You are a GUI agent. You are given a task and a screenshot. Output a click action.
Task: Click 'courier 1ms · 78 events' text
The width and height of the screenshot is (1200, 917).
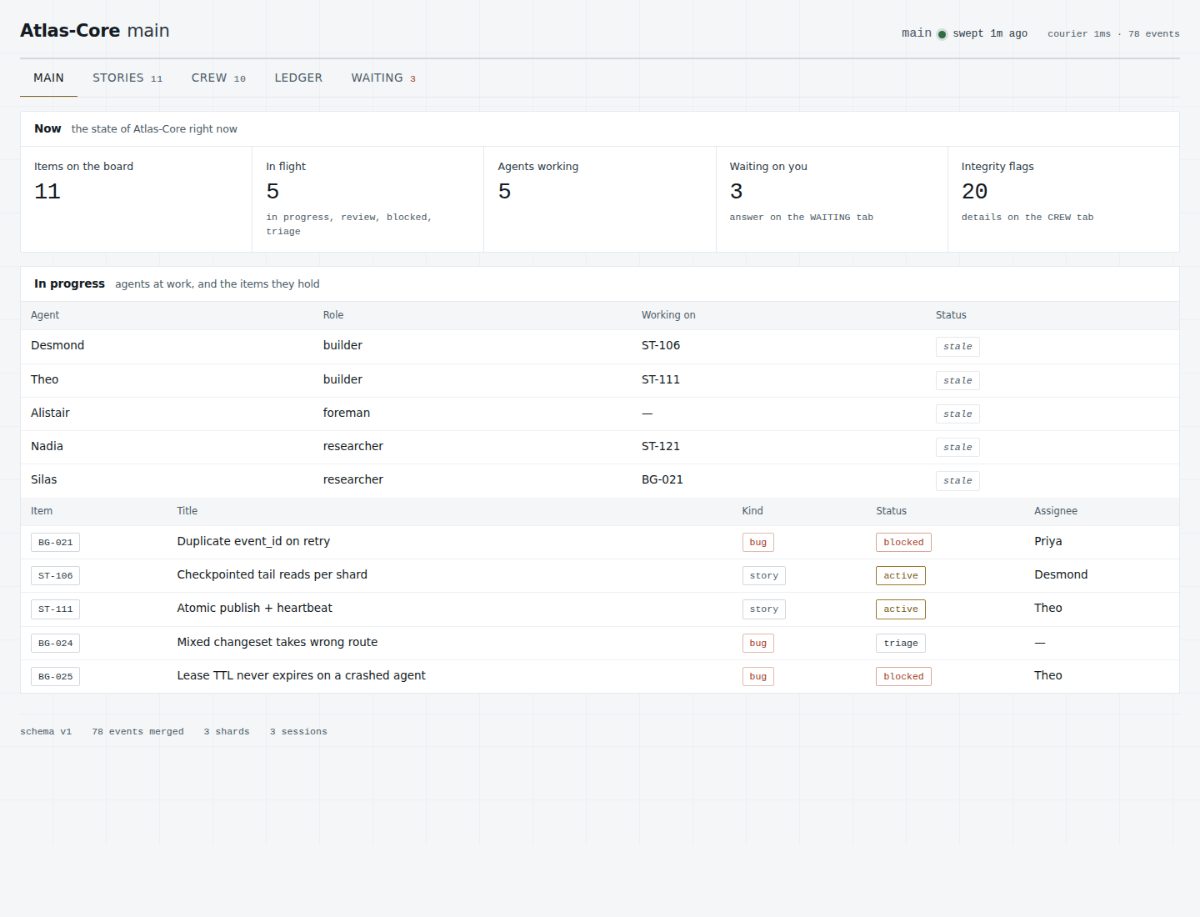(x=1113, y=34)
